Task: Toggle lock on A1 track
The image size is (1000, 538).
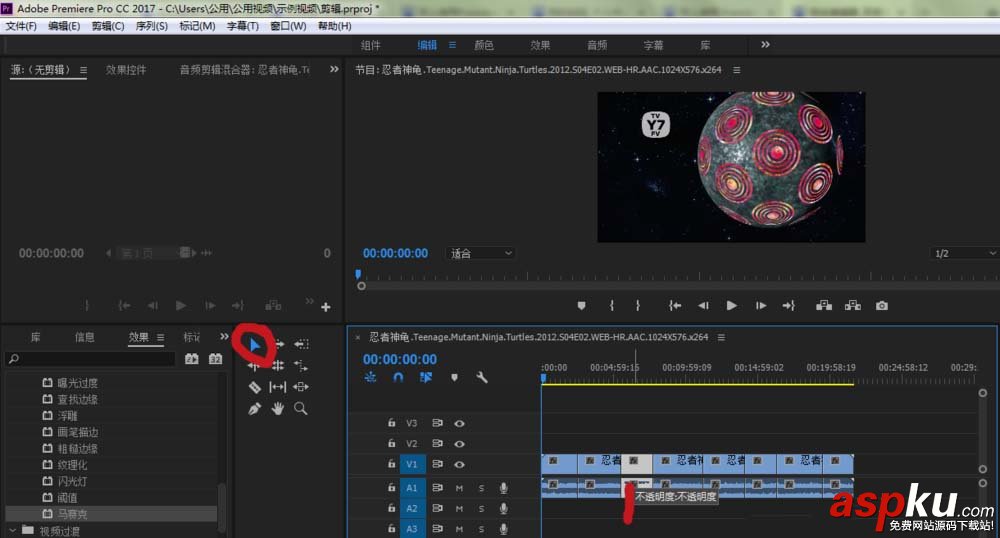Action: (x=392, y=488)
